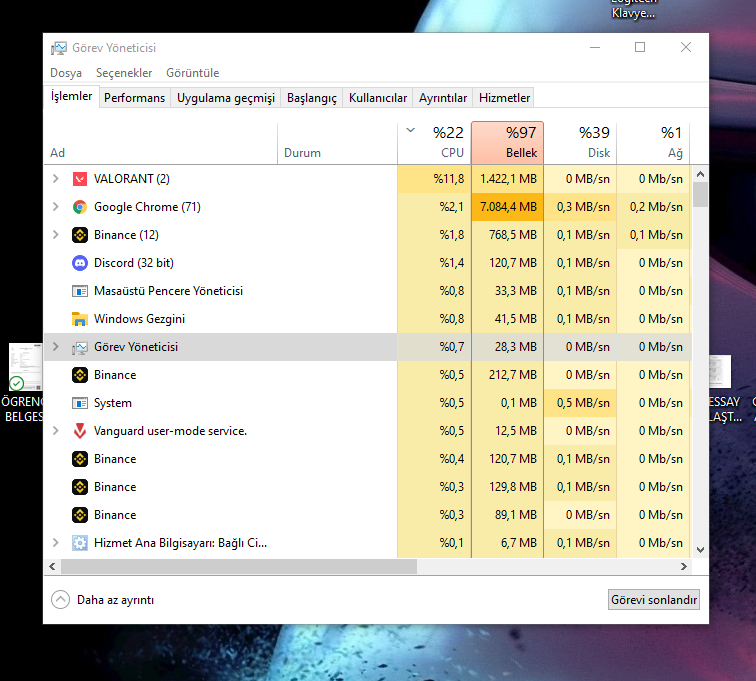
Task: Click horizontal scrollbar right arrow
Action: pos(684,566)
